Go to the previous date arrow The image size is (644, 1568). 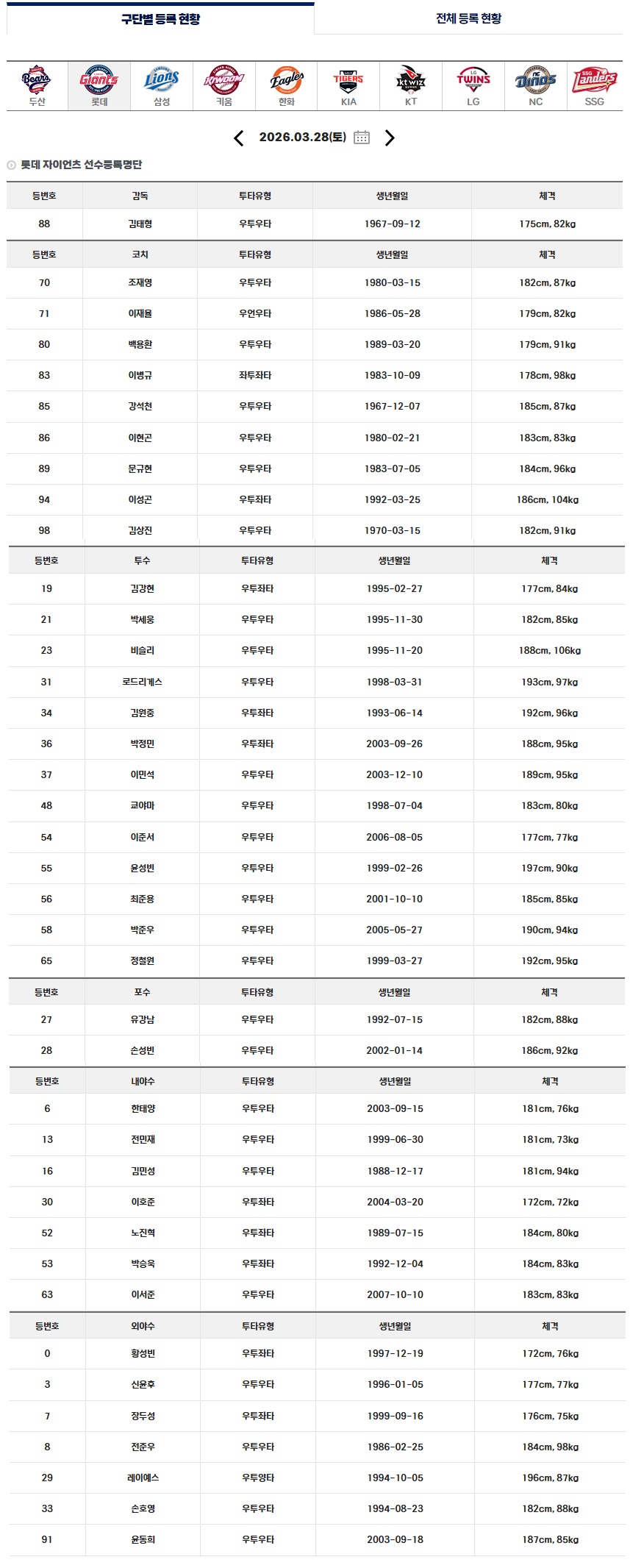pos(238,138)
